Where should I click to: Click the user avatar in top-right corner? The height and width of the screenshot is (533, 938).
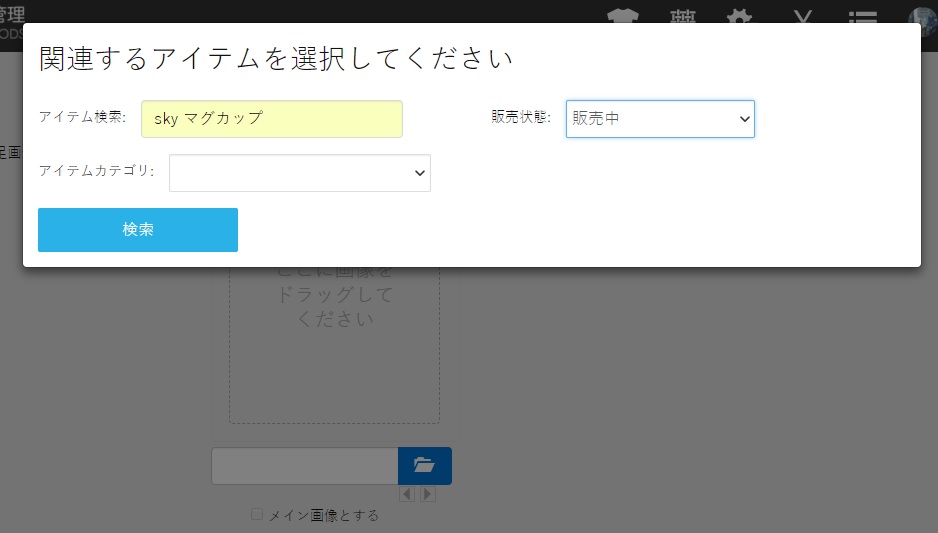point(922,15)
